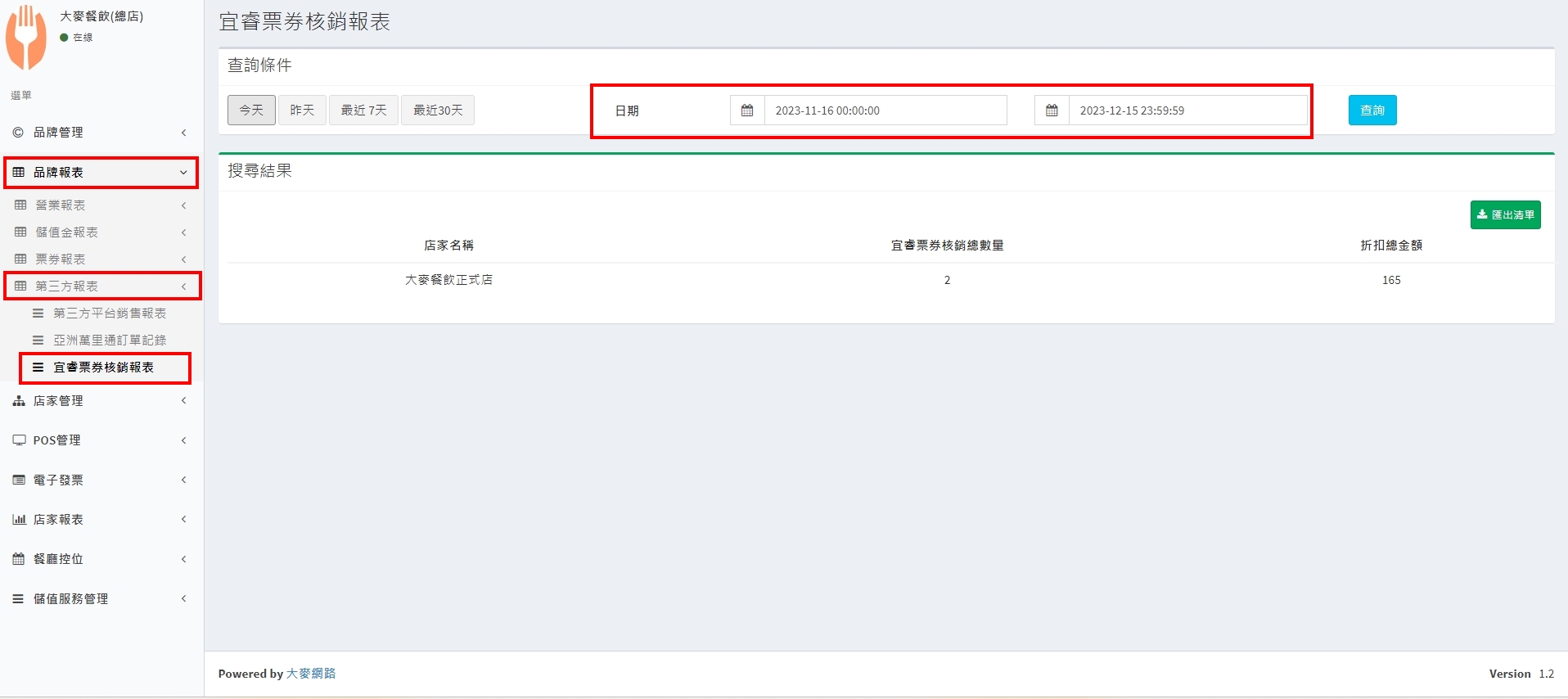1568x699 pixels.
Task: Click the green 匯出清單 export button
Action: 1505,215
